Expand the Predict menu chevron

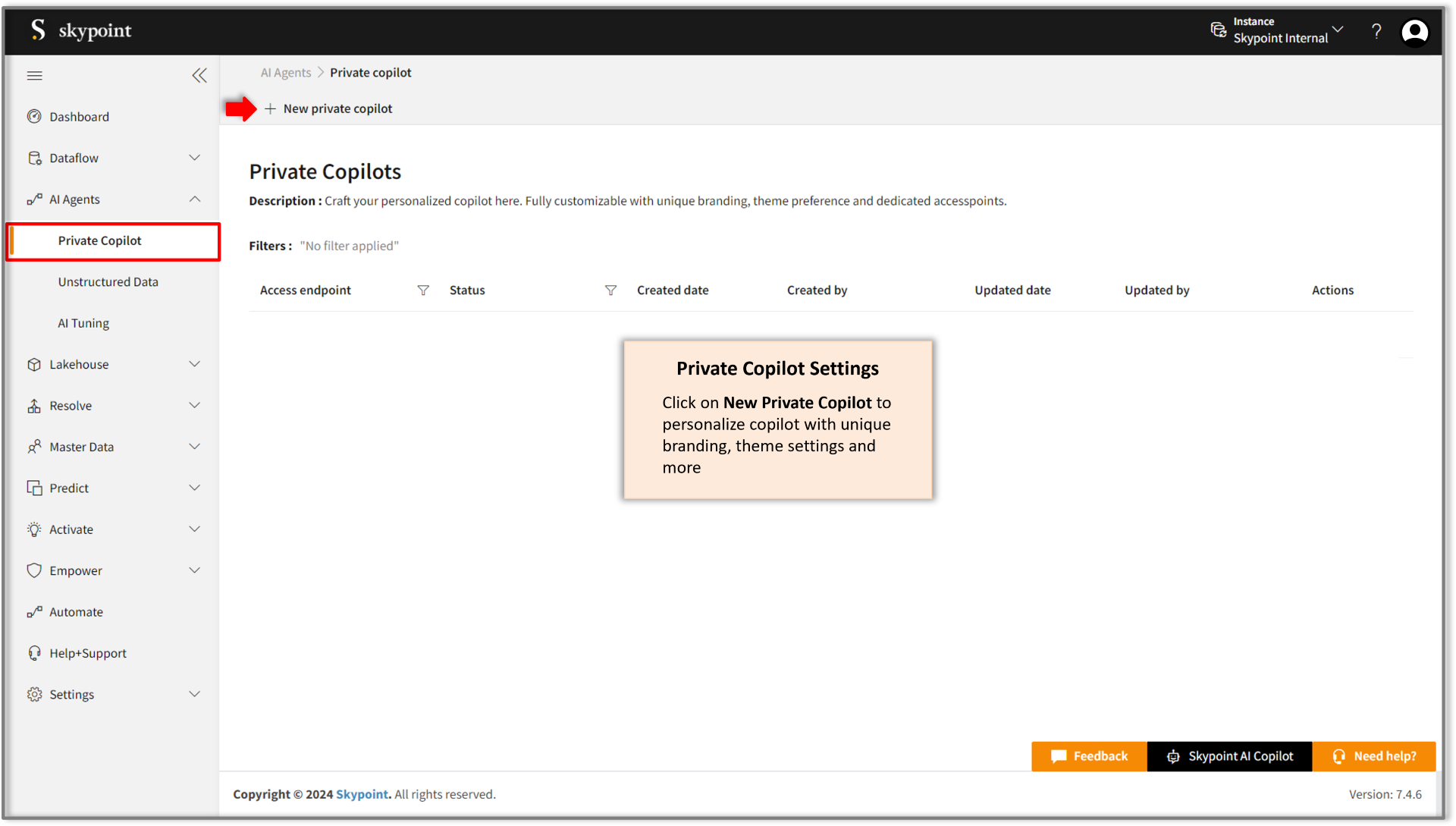(x=195, y=488)
